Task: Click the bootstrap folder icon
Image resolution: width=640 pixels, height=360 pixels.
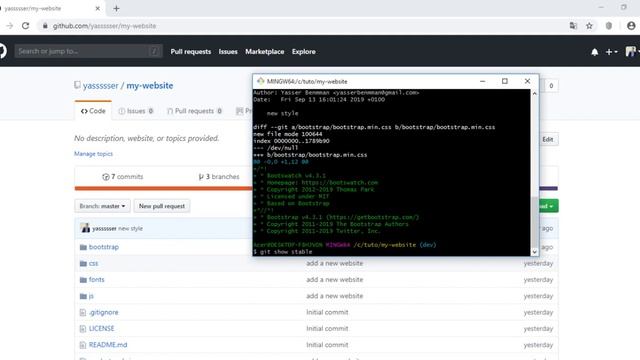Action: click(x=83, y=247)
